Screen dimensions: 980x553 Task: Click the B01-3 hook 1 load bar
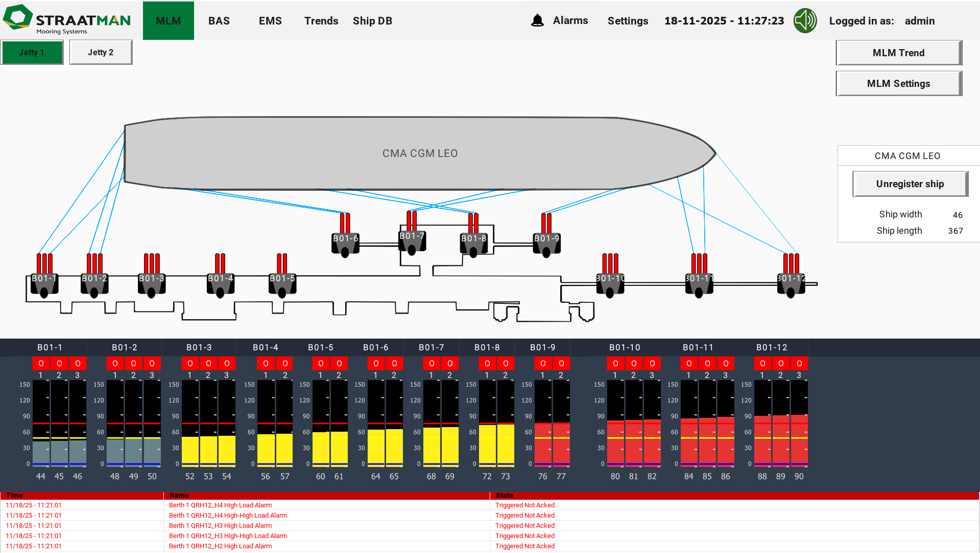pyautogui.click(x=190, y=423)
